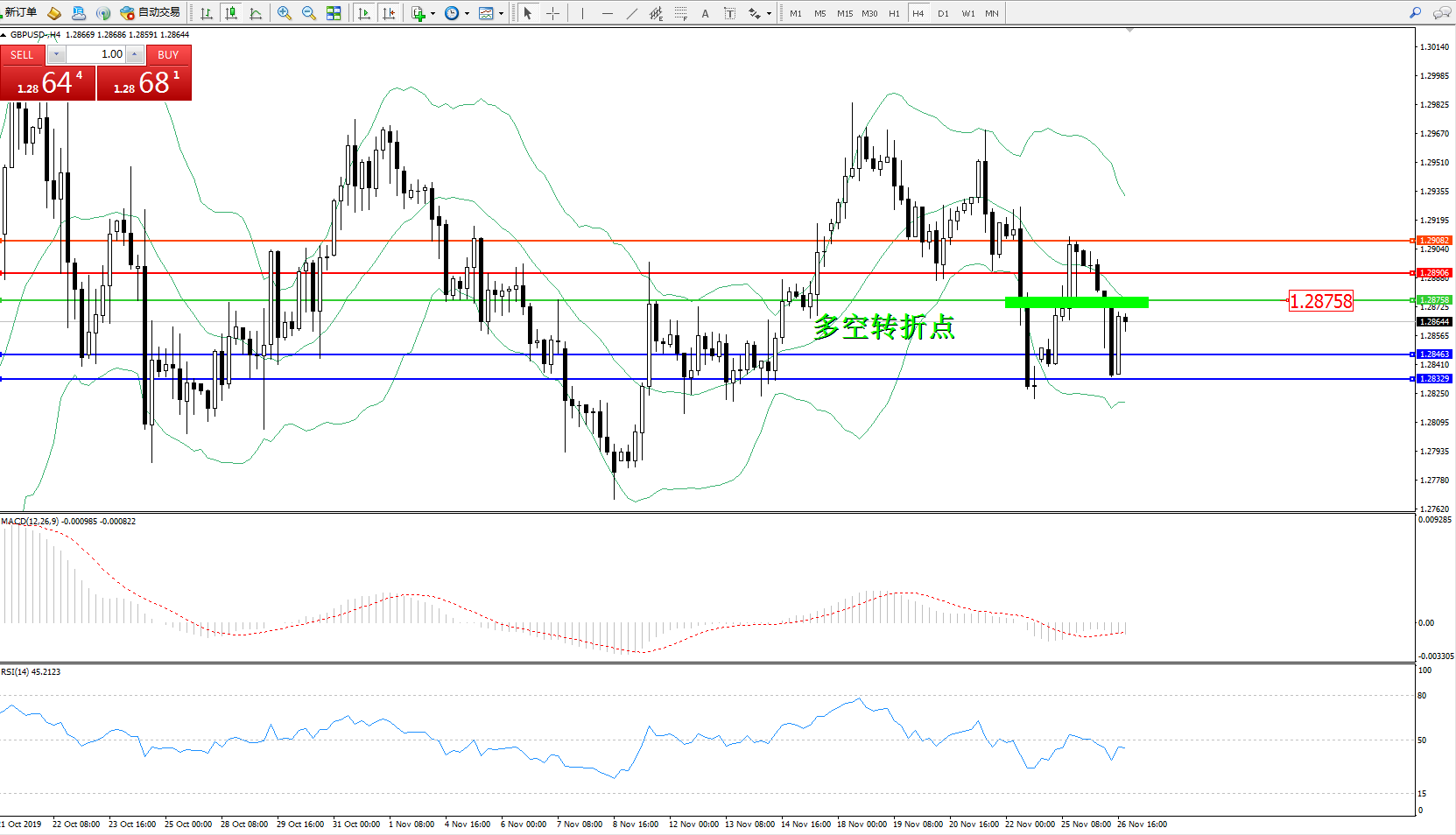Choose the horizontal line drawing tool

click(607, 13)
